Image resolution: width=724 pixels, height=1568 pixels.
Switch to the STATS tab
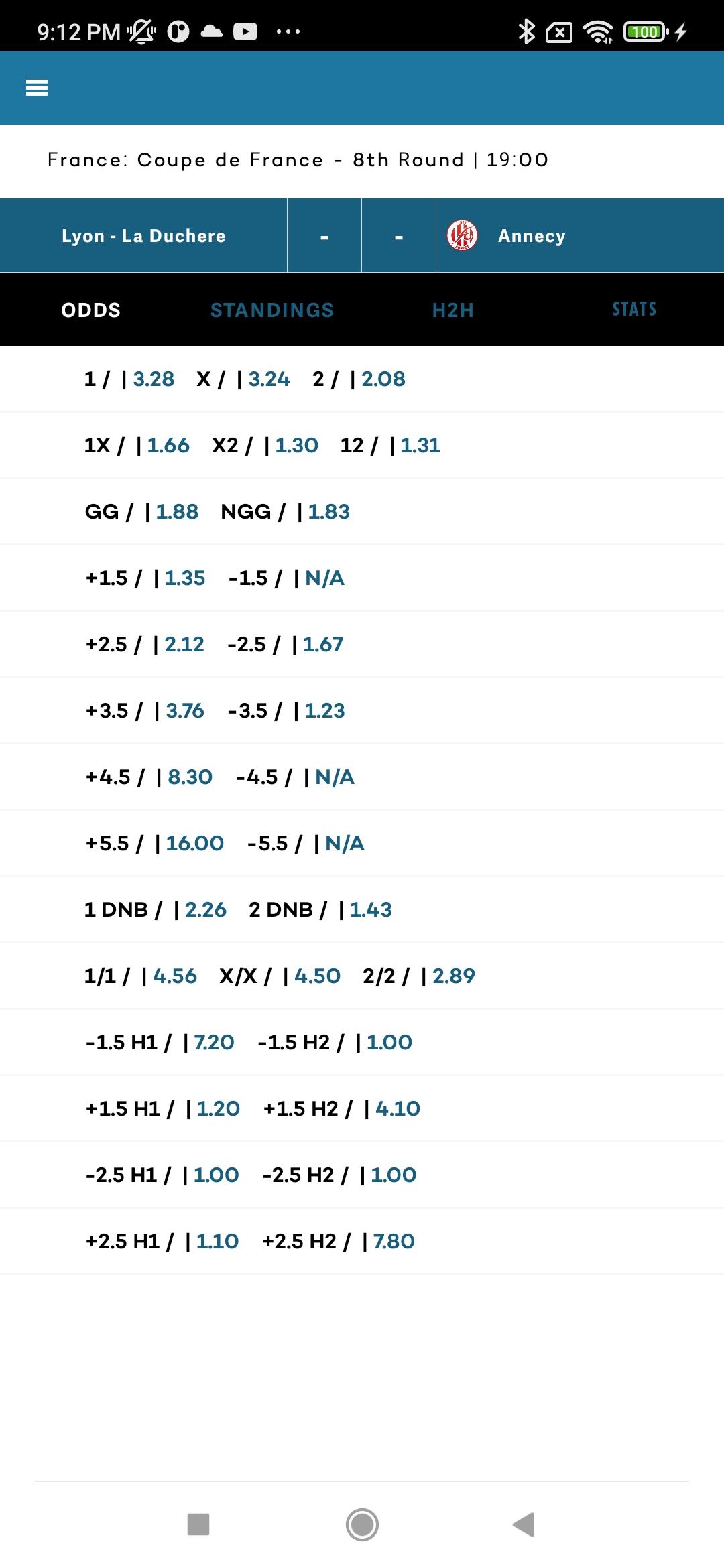634,309
